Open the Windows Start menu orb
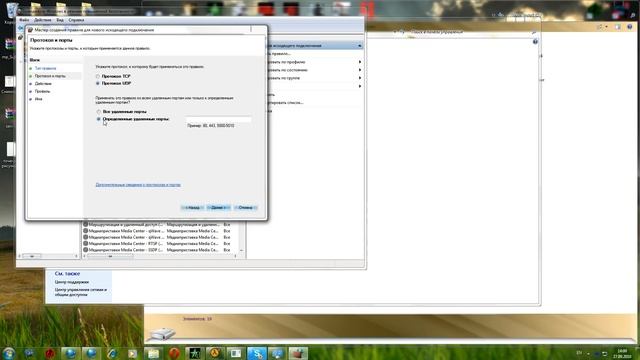640x360 pixels. coord(8,353)
